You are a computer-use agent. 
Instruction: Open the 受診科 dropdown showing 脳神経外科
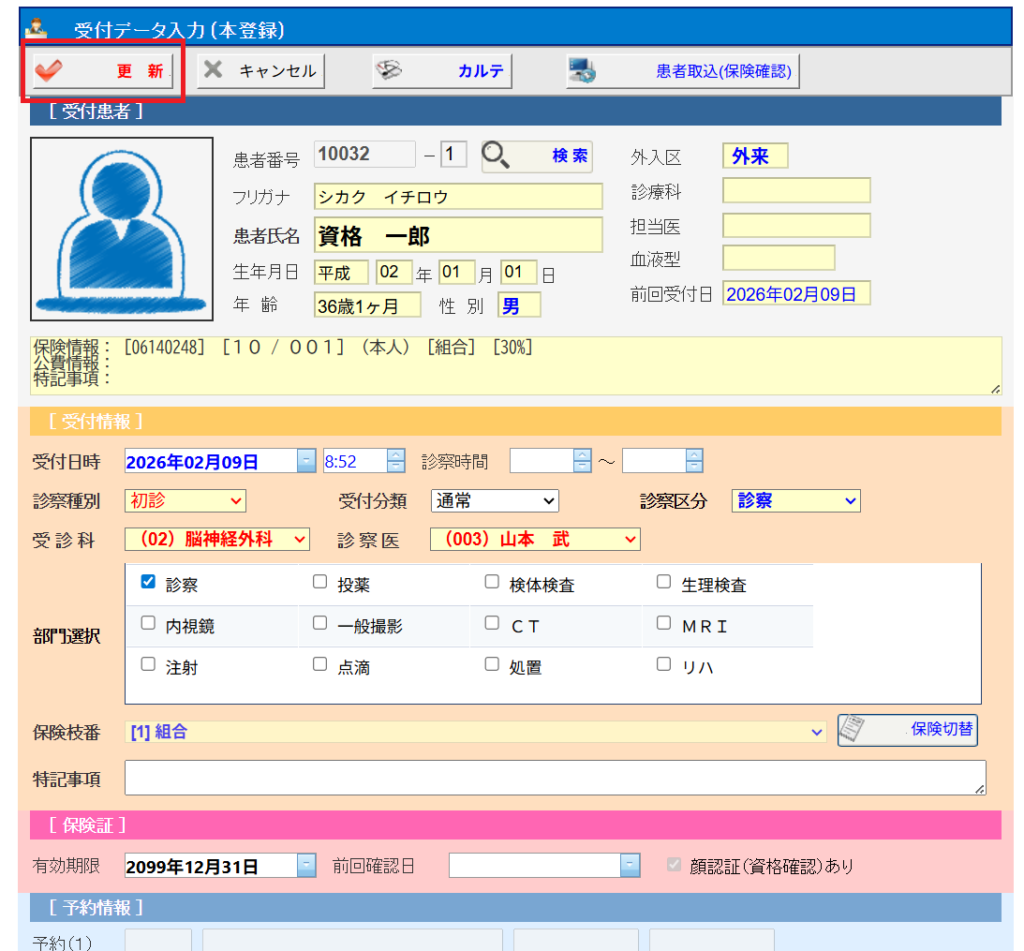[x=217, y=540]
